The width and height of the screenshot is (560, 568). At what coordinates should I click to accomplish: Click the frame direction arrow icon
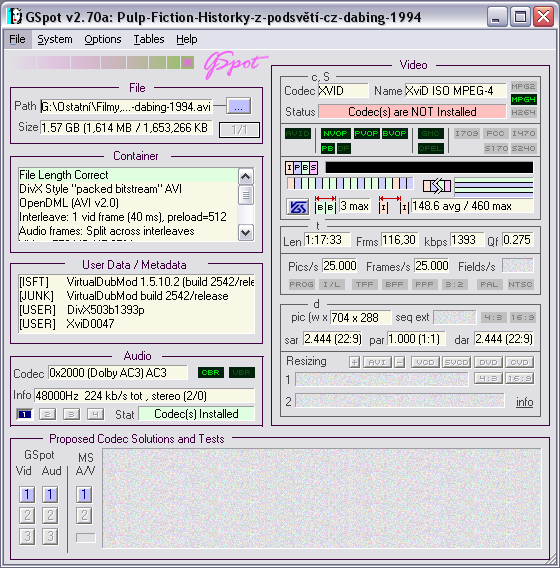(x=437, y=186)
